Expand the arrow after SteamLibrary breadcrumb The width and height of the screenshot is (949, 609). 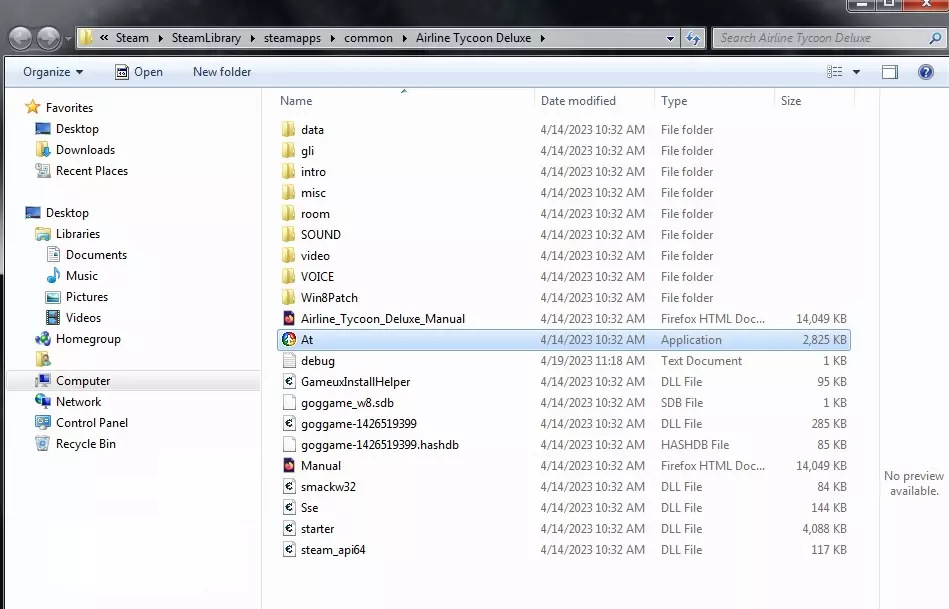coord(252,38)
